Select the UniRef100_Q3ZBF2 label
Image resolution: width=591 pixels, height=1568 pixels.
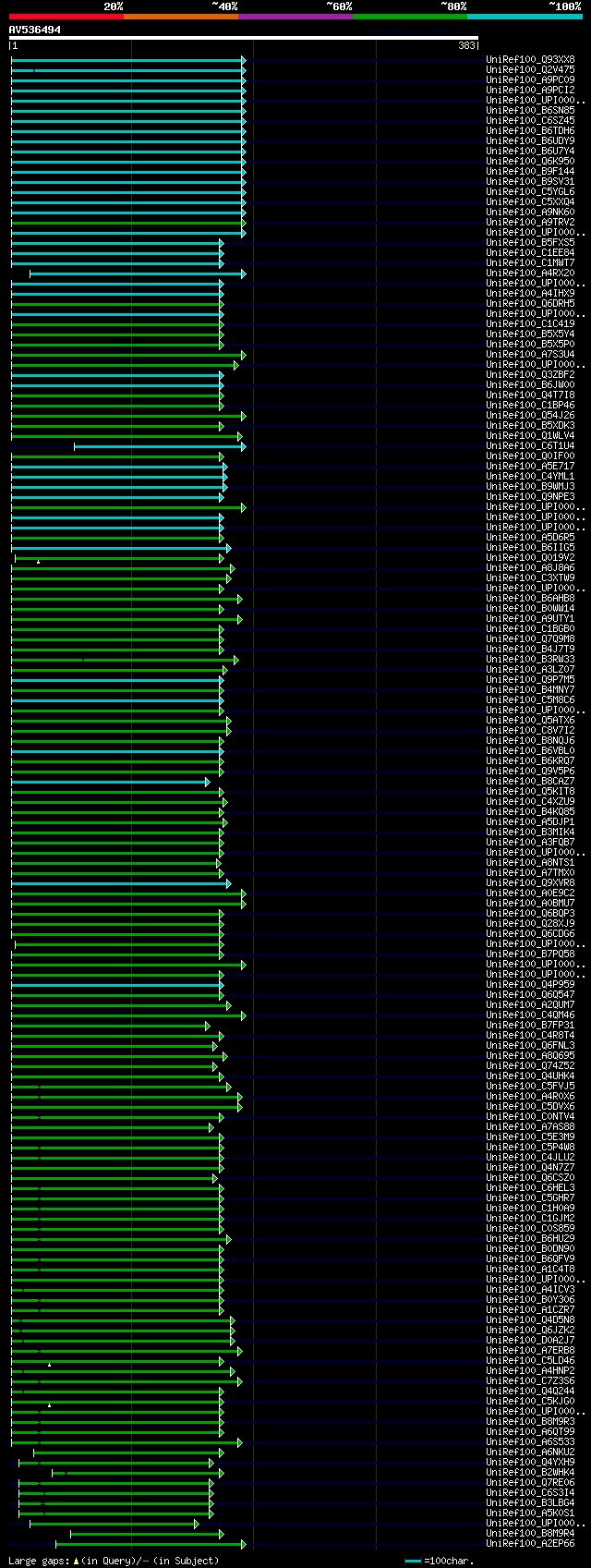[530, 374]
